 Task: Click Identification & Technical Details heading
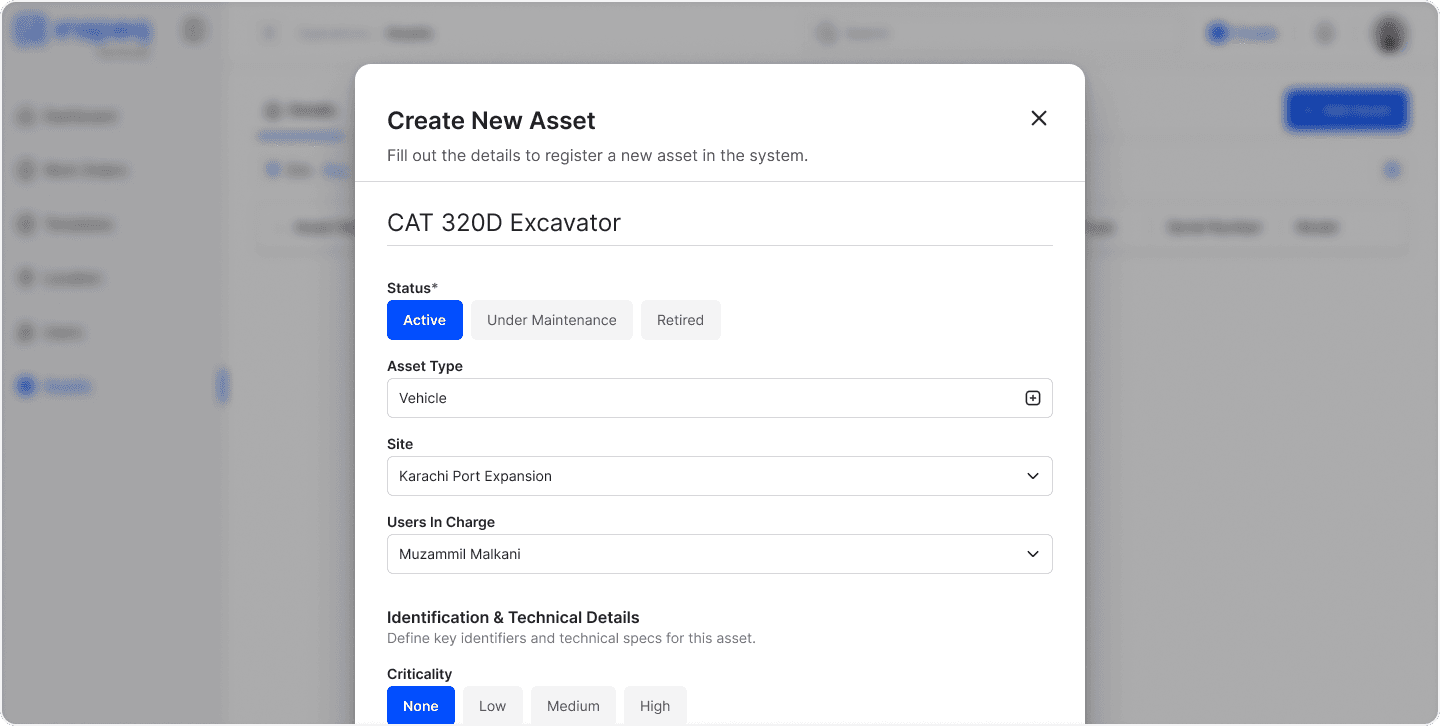(x=513, y=617)
